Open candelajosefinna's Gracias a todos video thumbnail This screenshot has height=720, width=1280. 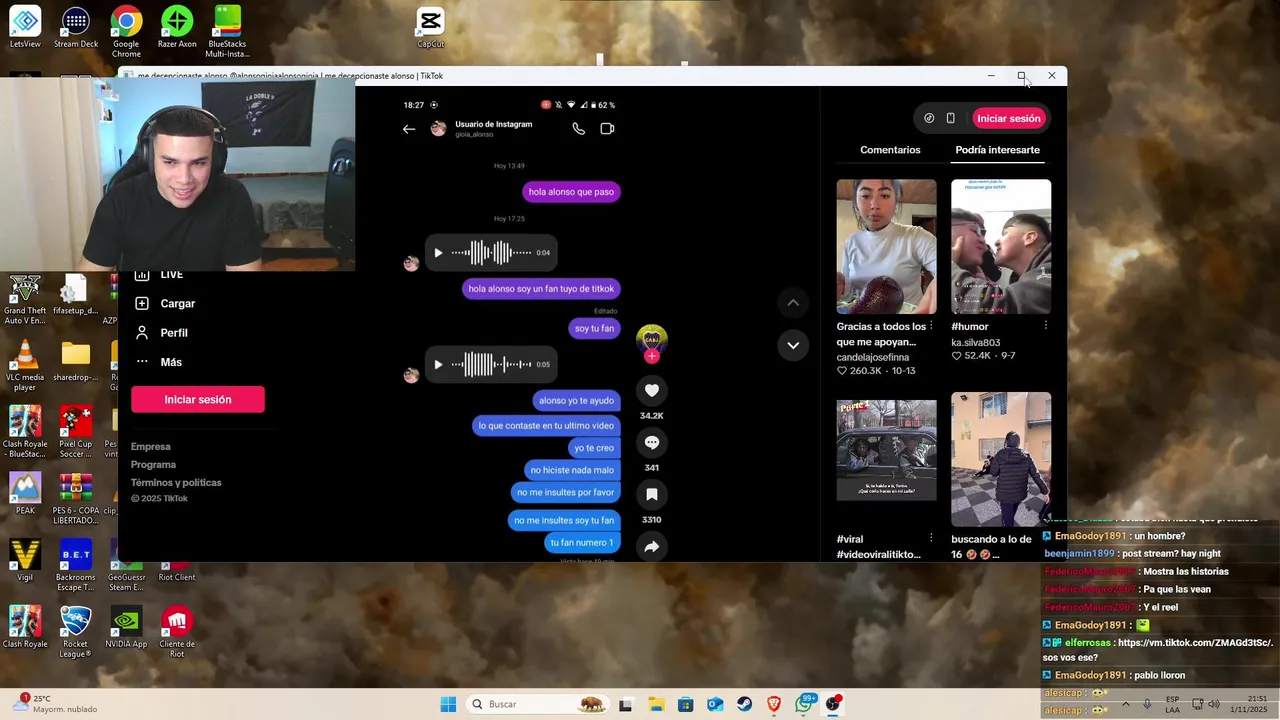(886, 246)
